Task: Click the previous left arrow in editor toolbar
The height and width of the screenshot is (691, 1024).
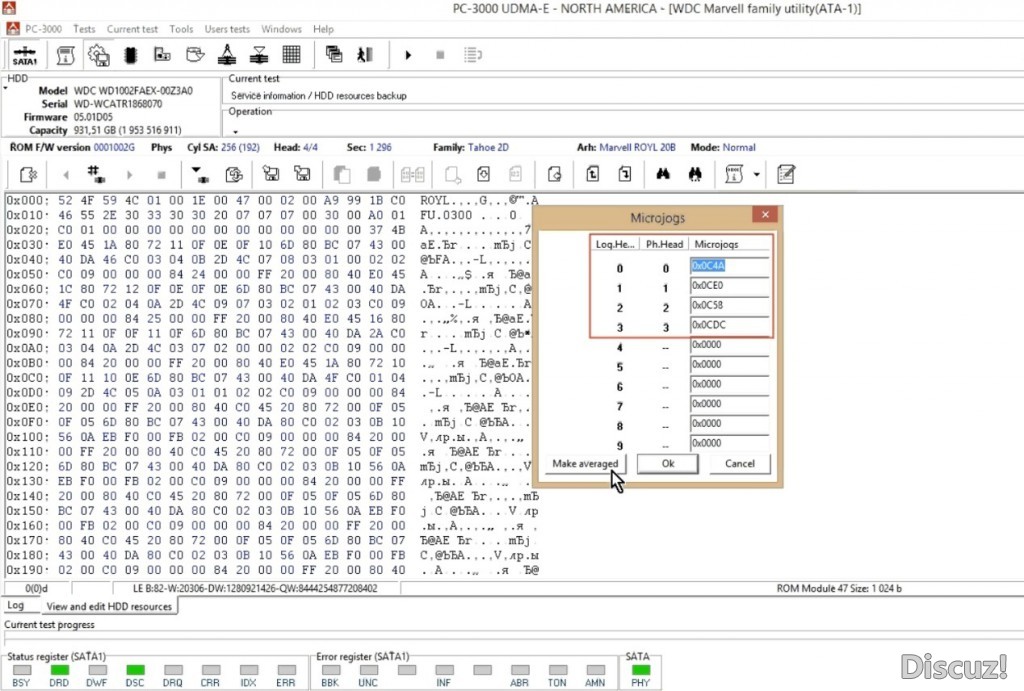Action: click(65, 175)
